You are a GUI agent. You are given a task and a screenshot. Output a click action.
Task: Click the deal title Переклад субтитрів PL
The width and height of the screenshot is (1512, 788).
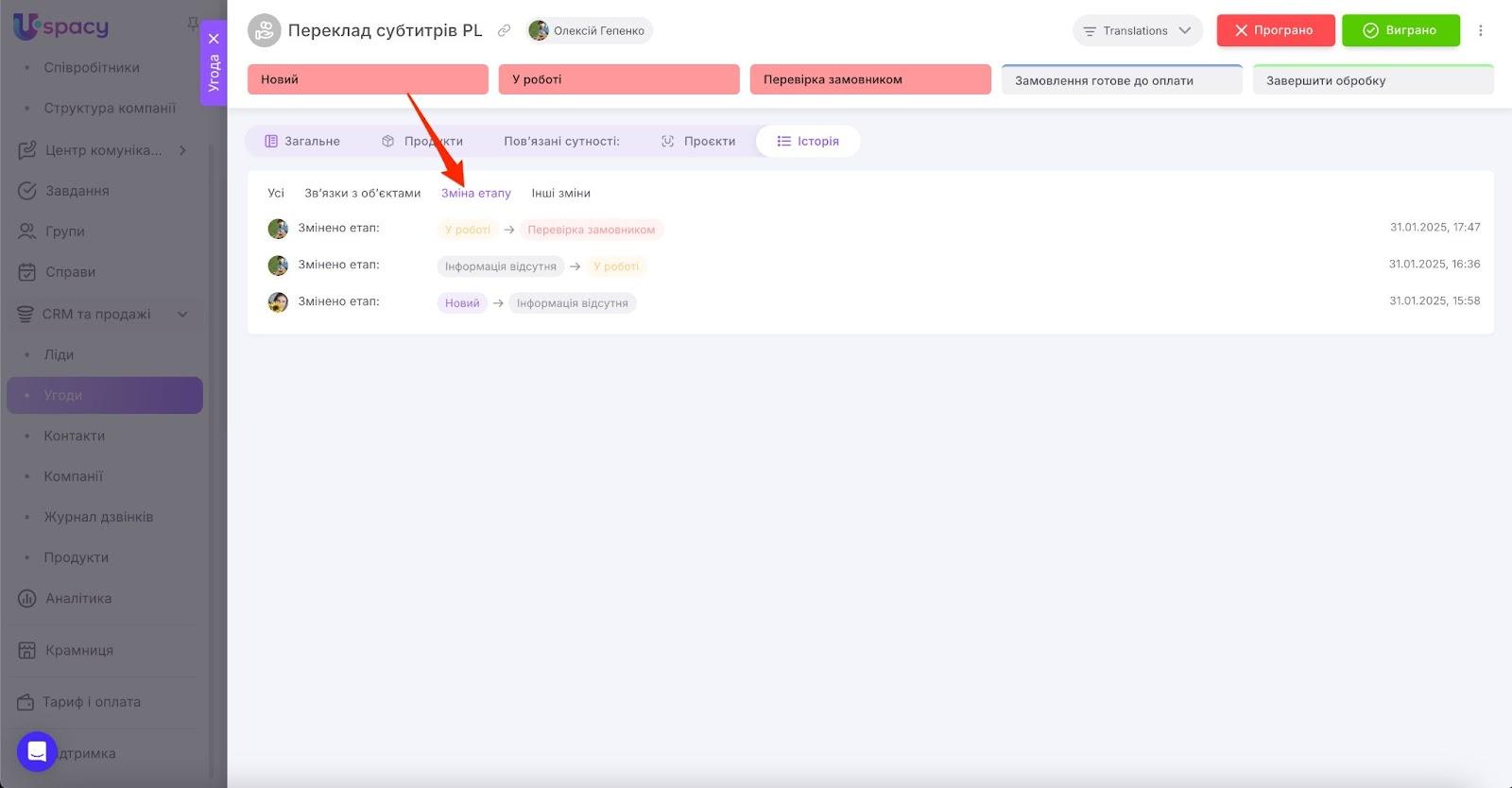point(386,30)
